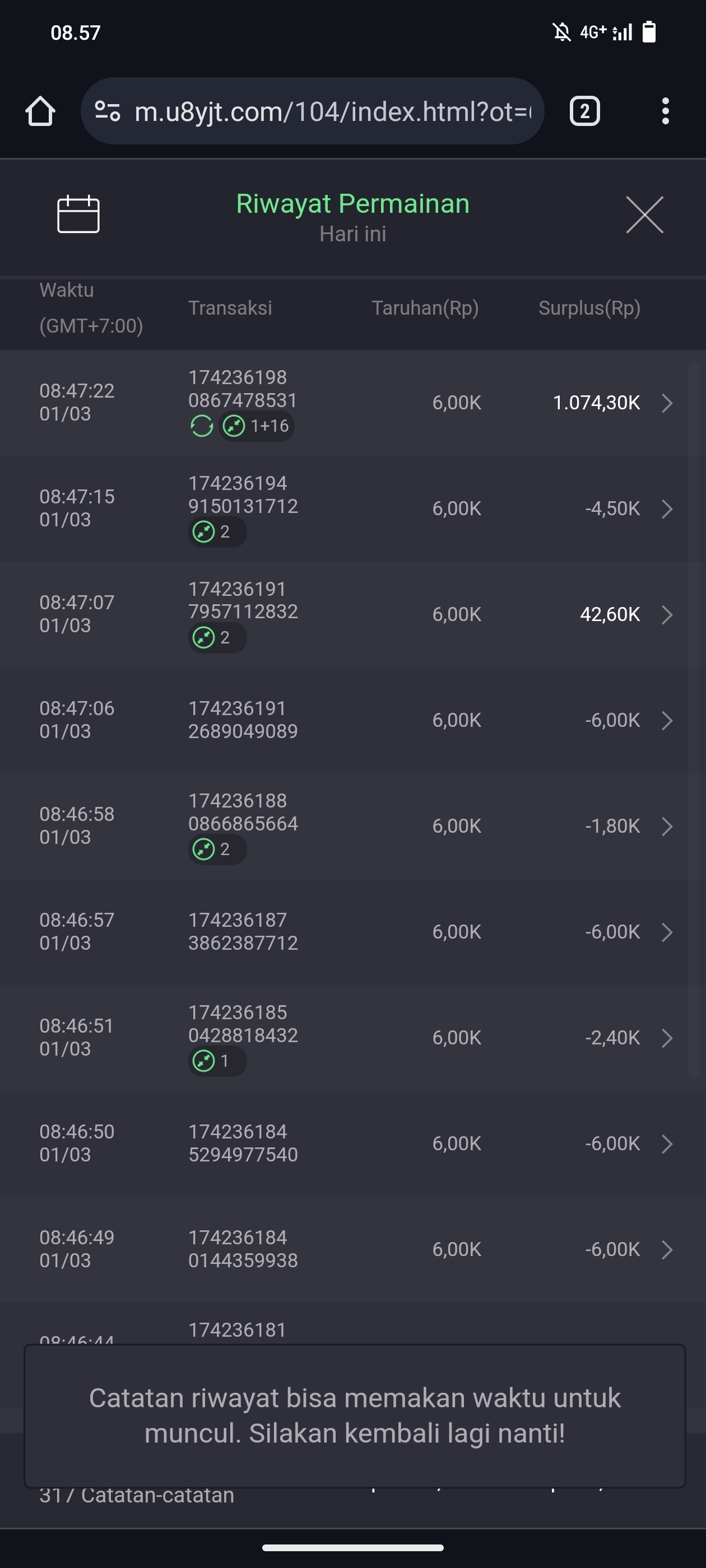The image size is (706, 1568).
Task: Open the browser tab switcher showing 2
Action: 584,111
